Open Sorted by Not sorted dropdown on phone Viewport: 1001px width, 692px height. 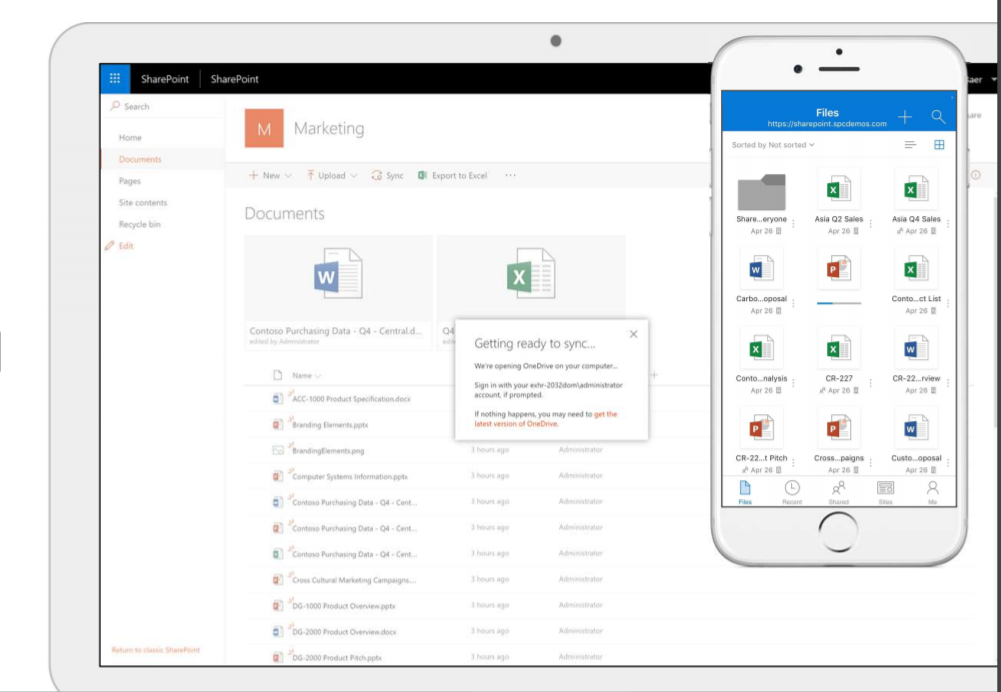point(773,145)
